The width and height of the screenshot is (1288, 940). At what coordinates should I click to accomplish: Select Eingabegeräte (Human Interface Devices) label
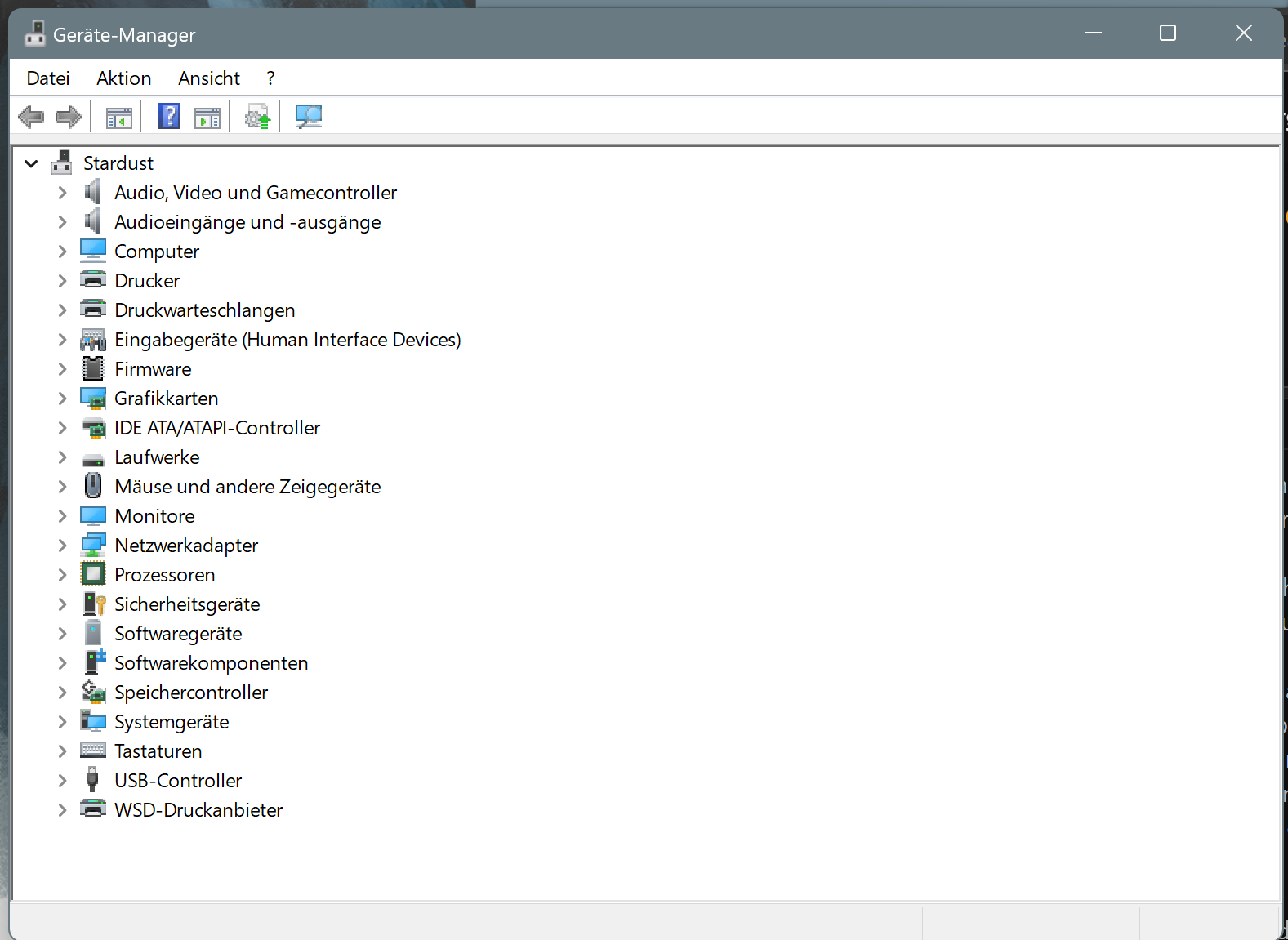point(287,340)
